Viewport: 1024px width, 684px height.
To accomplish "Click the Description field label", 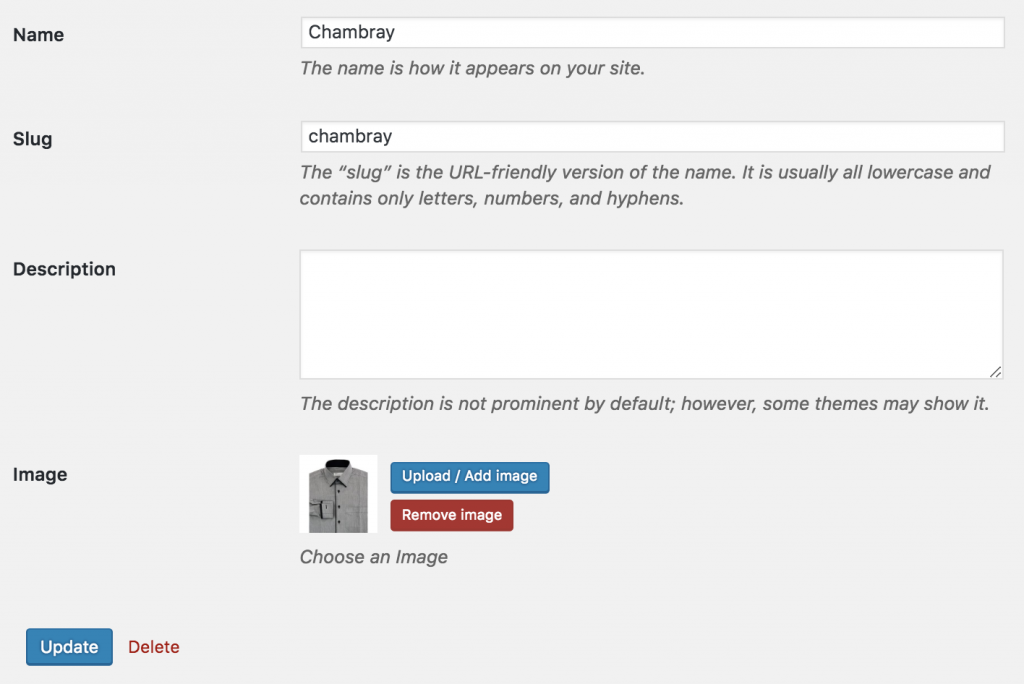I will click(64, 269).
